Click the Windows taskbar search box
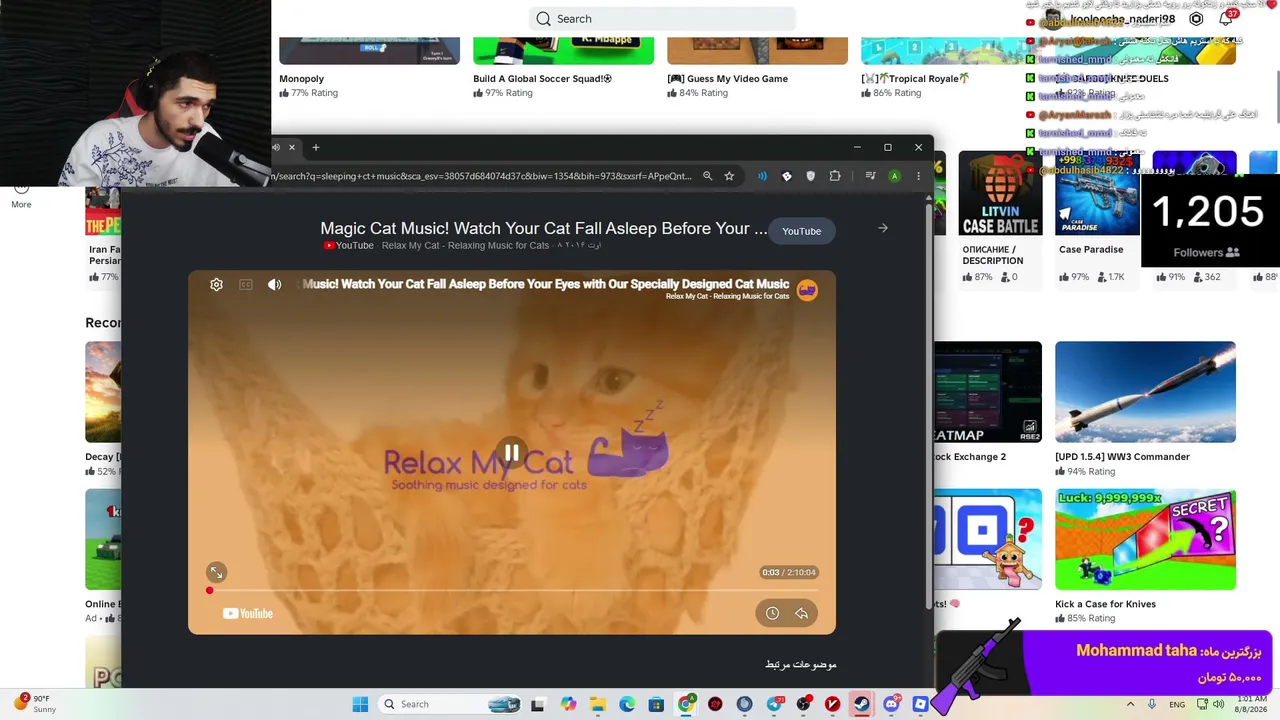This screenshot has width=1280, height=720. 450,704
